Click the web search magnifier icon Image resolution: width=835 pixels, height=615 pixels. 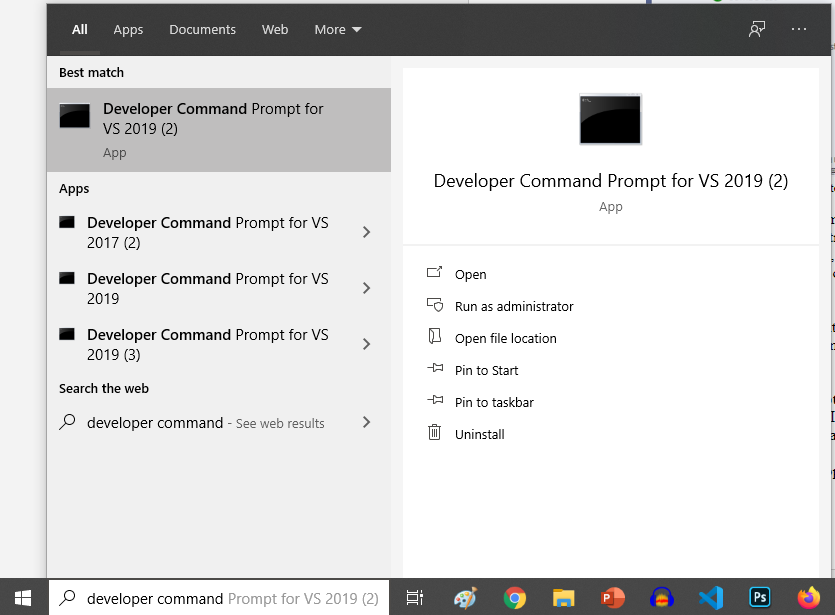point(67,422)
